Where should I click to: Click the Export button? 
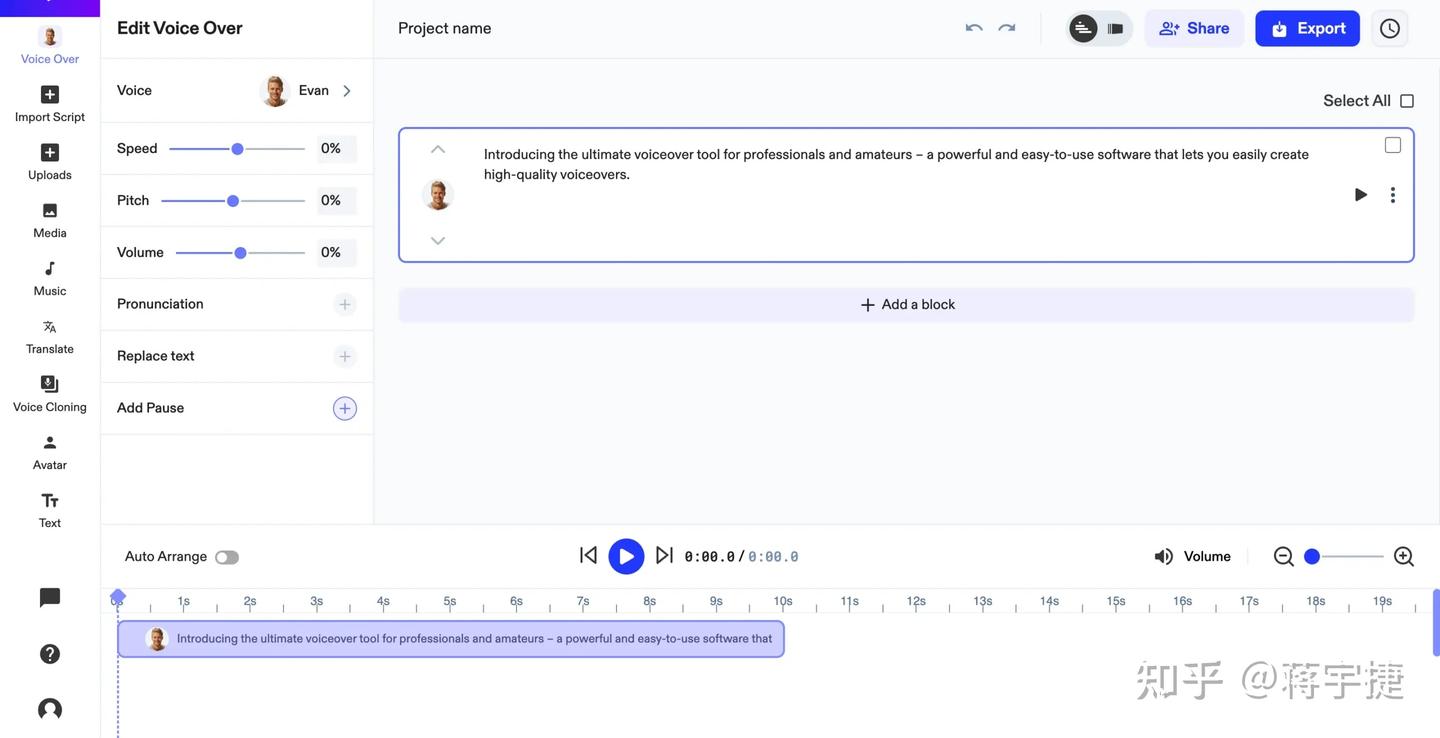[x=1307, y=29]
